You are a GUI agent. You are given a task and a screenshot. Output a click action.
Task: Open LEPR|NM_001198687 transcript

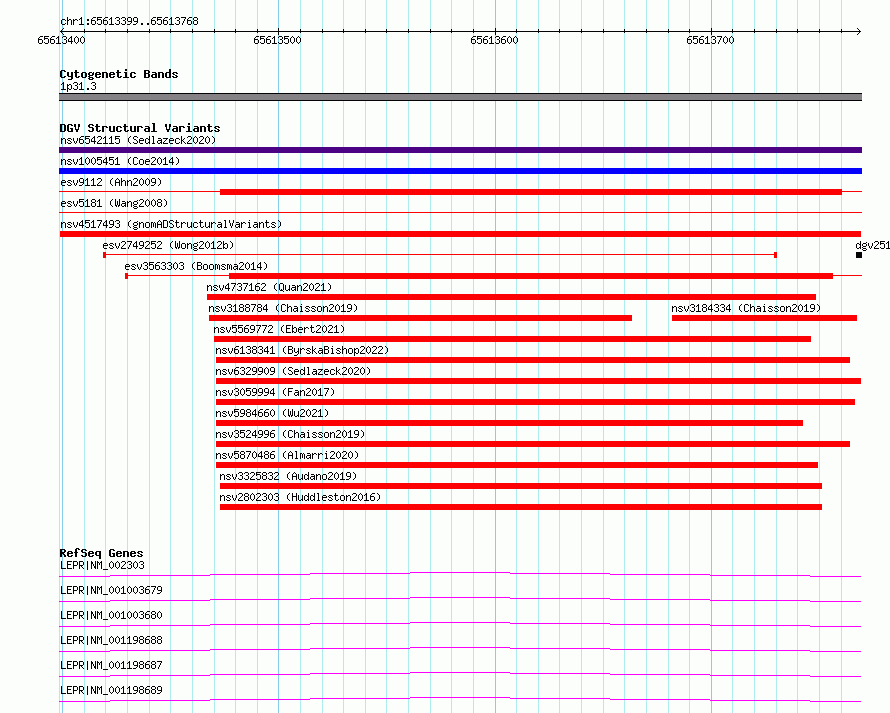pos(111,665)
